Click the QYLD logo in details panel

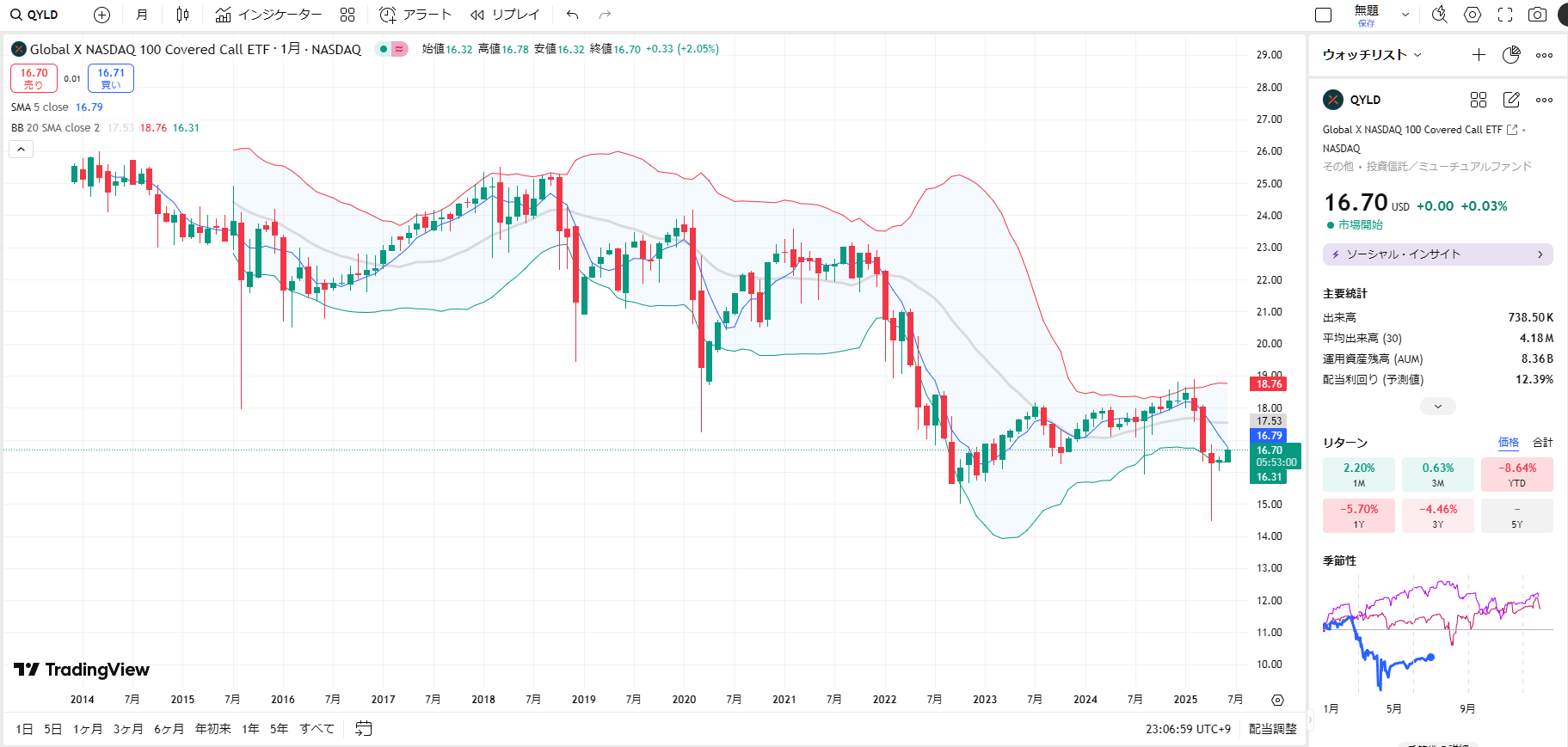1333,100
